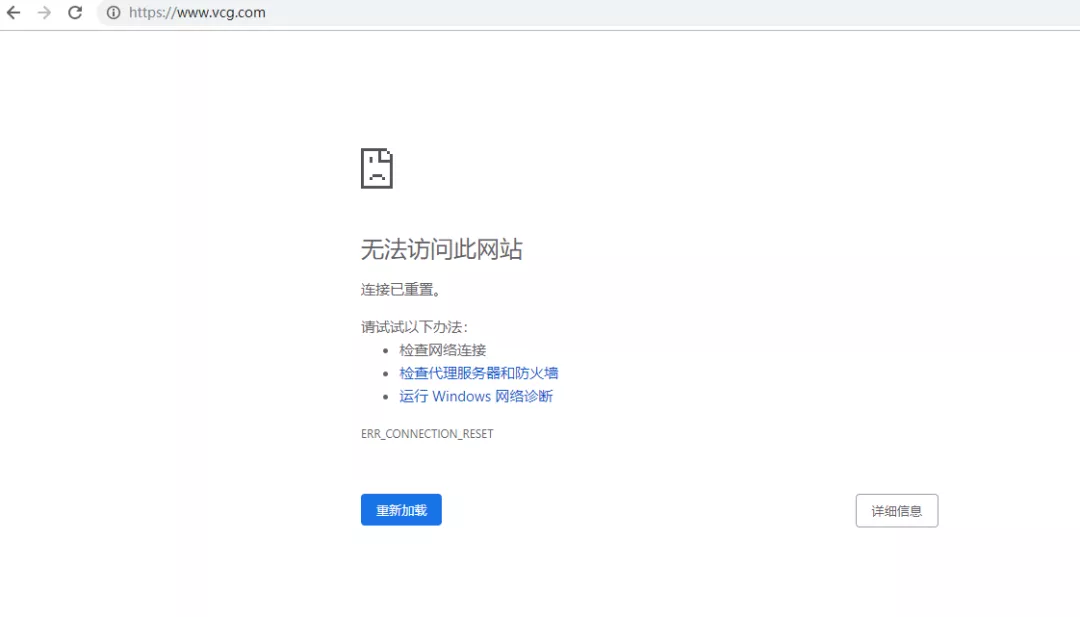Select the www.vcg.com URL in address bar
The height and width of the screenshot is (617, 1080).
[197, 13]
